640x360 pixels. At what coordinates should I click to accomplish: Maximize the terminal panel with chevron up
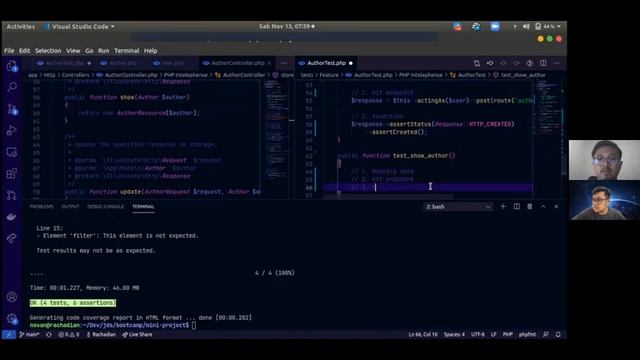(543, 207)
